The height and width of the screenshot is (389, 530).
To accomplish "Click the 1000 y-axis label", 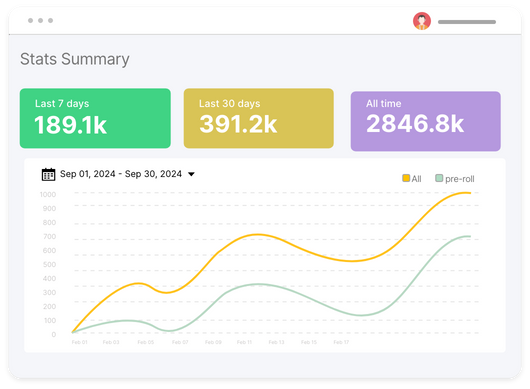I will pos(48,195).
